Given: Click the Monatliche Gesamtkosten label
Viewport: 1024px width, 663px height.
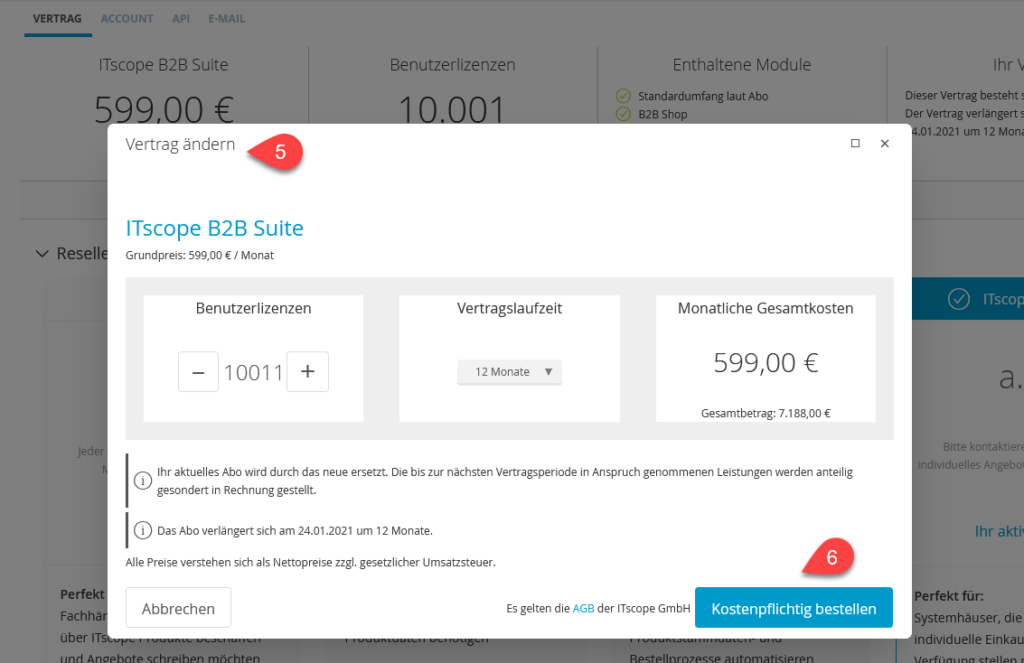Looking at the screenshot, I should pos(765,308).
